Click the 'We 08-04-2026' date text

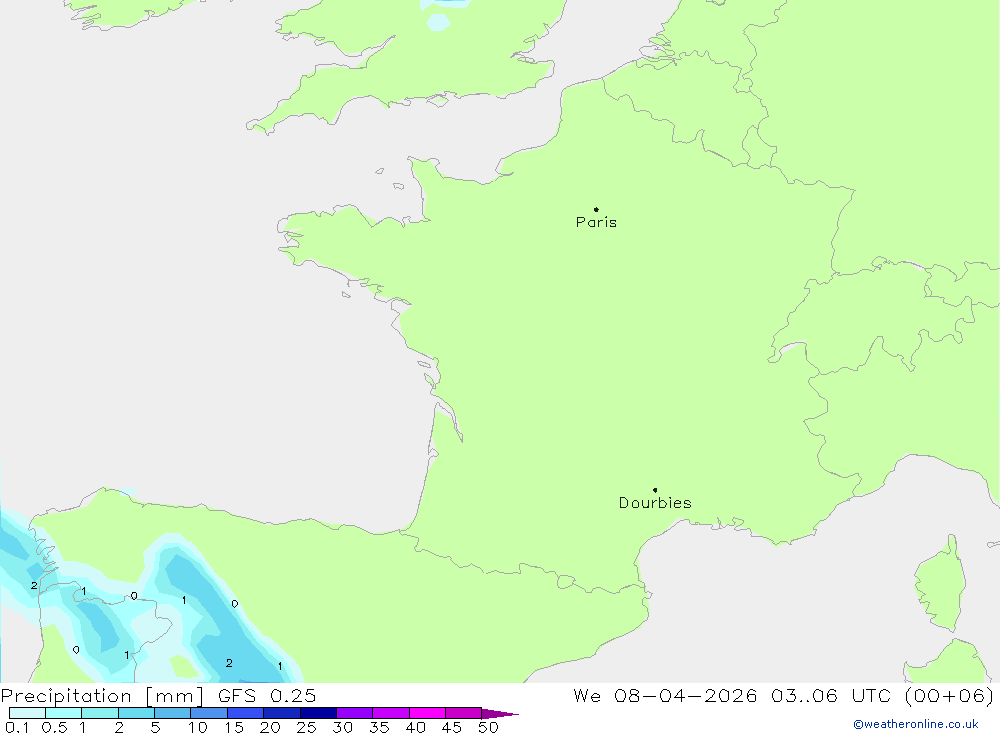coord(665,696)
